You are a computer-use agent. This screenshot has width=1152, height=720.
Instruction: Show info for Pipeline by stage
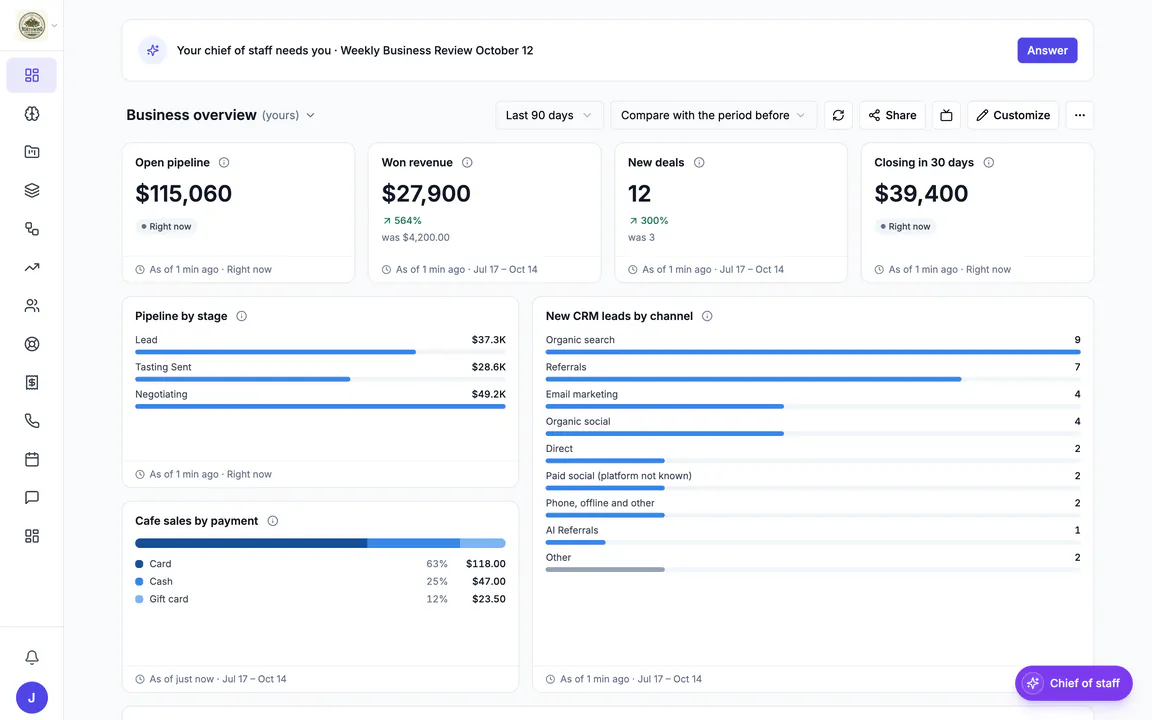coord(242,316)
